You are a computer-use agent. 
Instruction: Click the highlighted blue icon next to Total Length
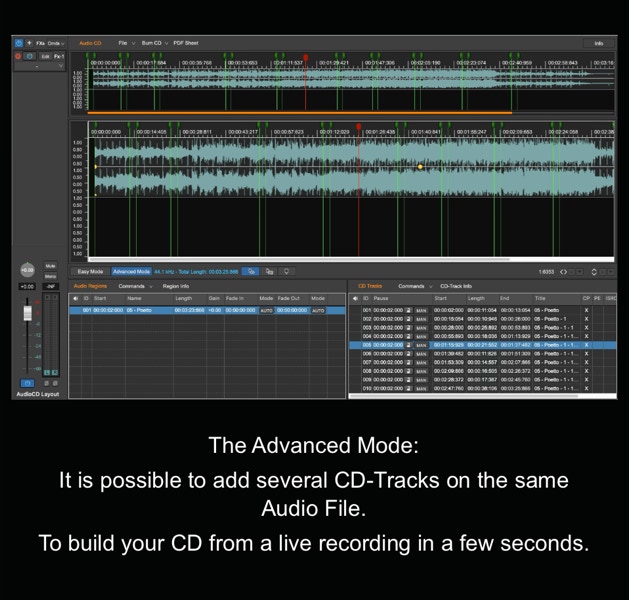click(x=252, y=271)
